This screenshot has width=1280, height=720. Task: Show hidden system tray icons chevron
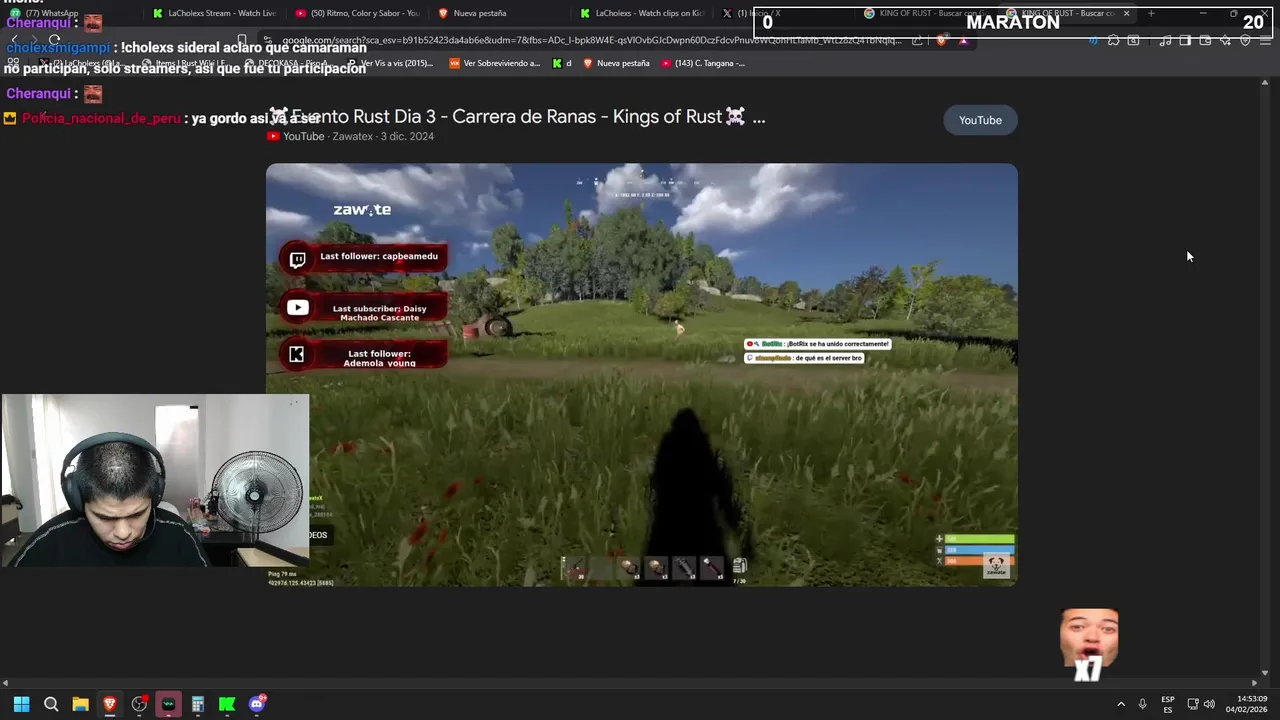point(1121,704)
